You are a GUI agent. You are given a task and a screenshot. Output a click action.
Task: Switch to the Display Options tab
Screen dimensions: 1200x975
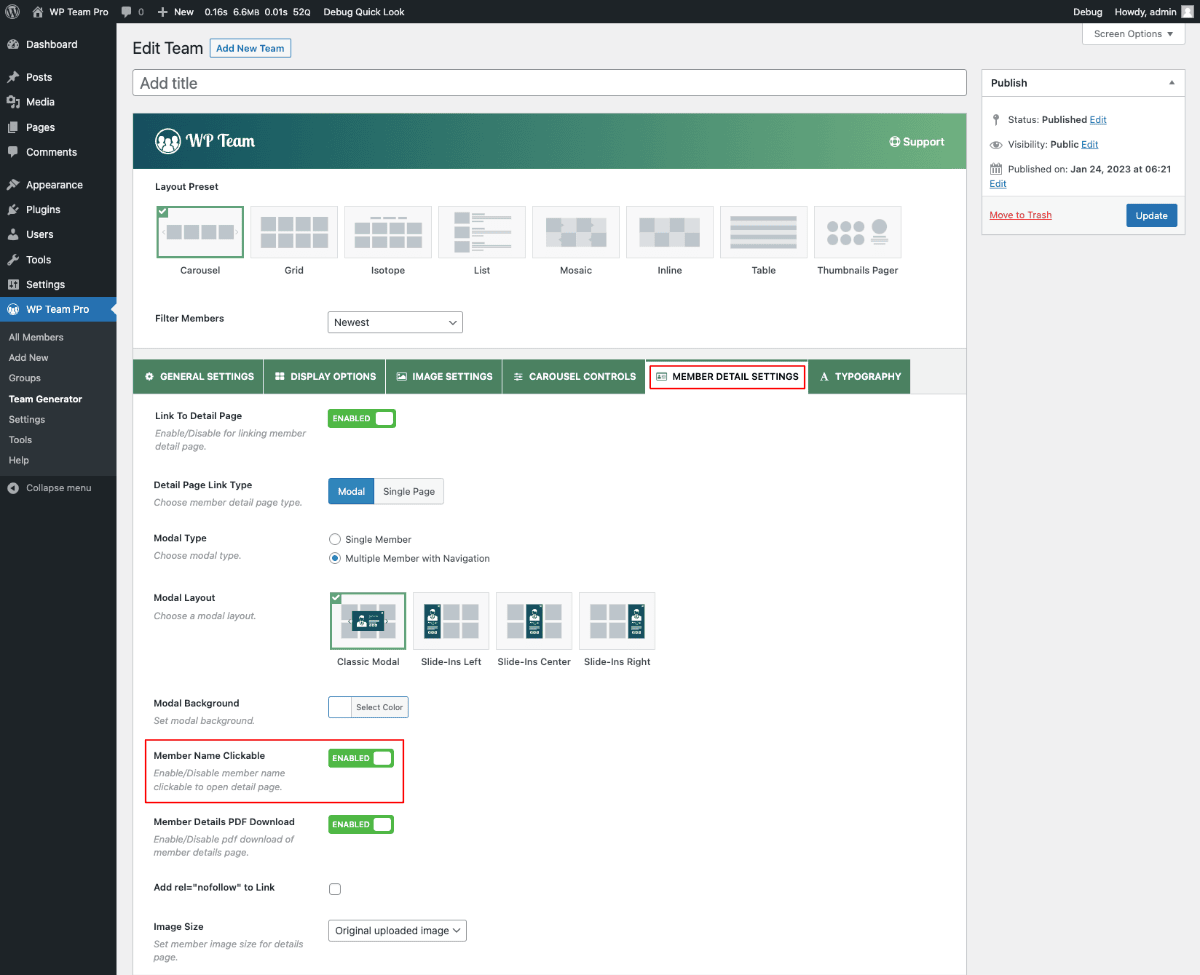pyautogui.click(x=325, y=376)
